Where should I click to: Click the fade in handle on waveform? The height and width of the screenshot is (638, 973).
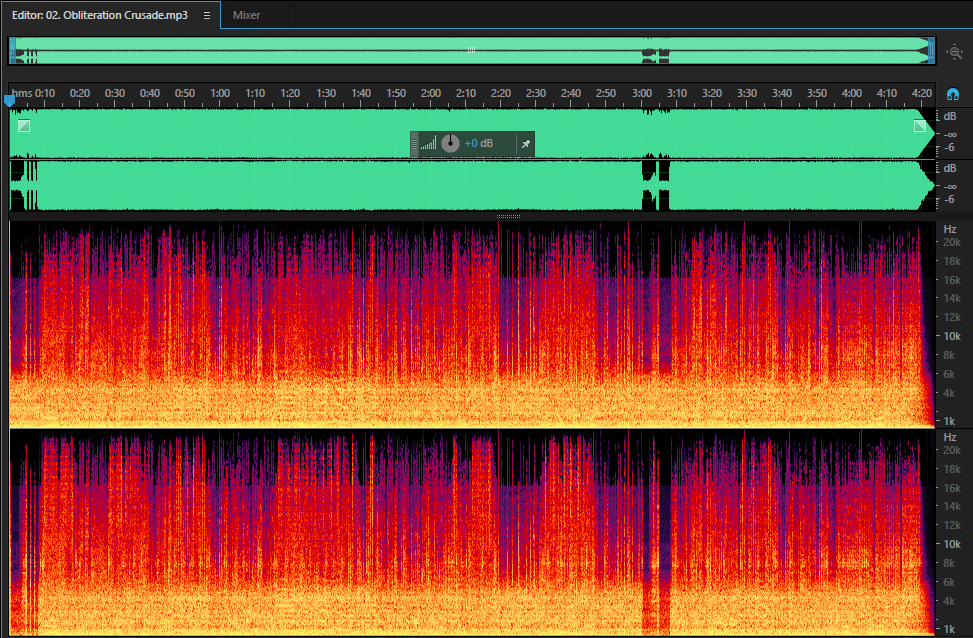point(24,125)
